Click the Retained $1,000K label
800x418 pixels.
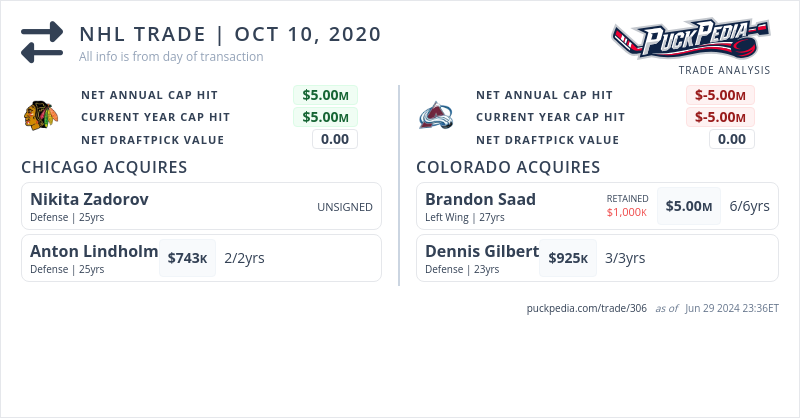627,206
